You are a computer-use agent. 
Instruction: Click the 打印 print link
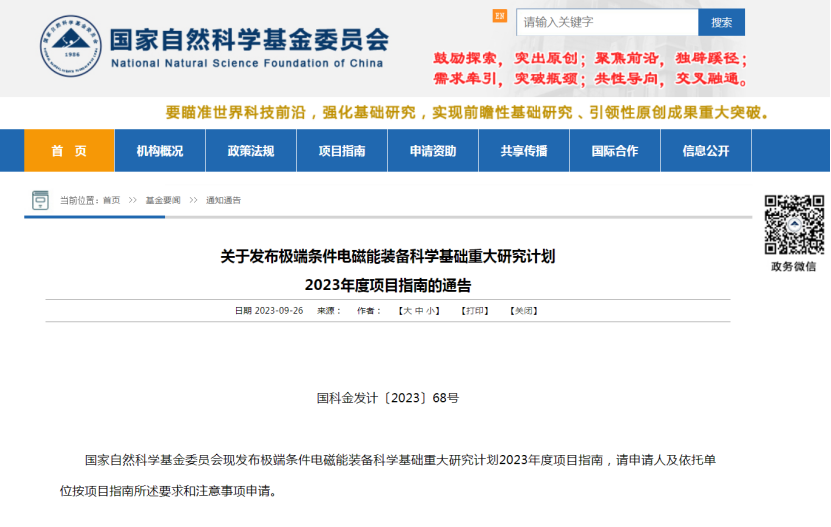coord(475,311)
